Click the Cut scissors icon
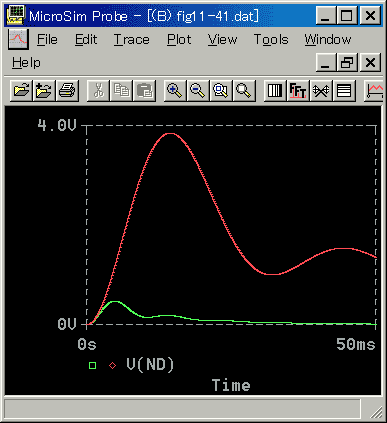 pos(98,90)
